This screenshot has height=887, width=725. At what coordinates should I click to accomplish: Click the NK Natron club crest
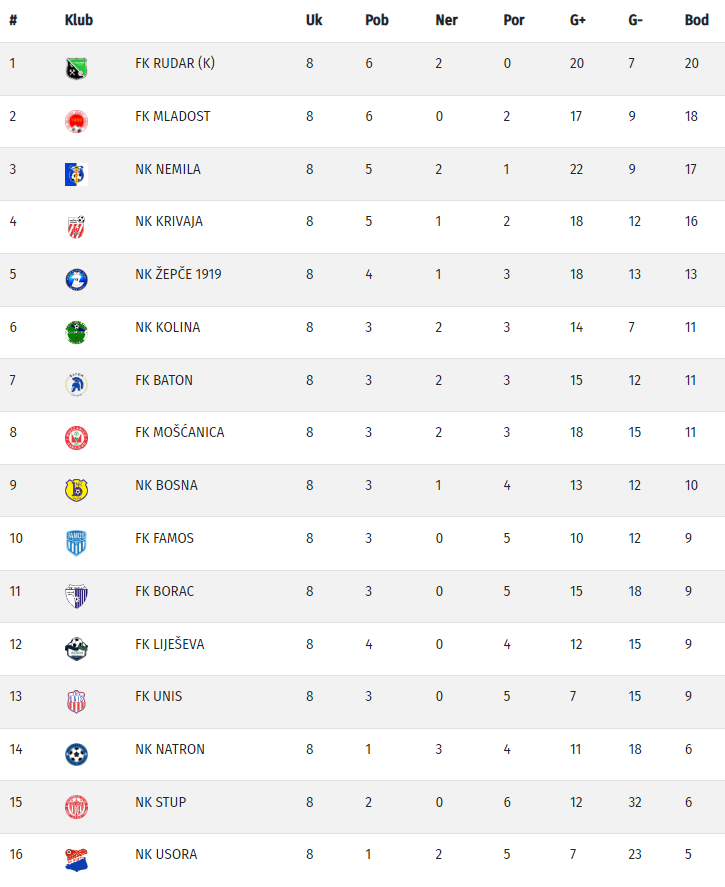pyautogui.click(x=76, y=754)
